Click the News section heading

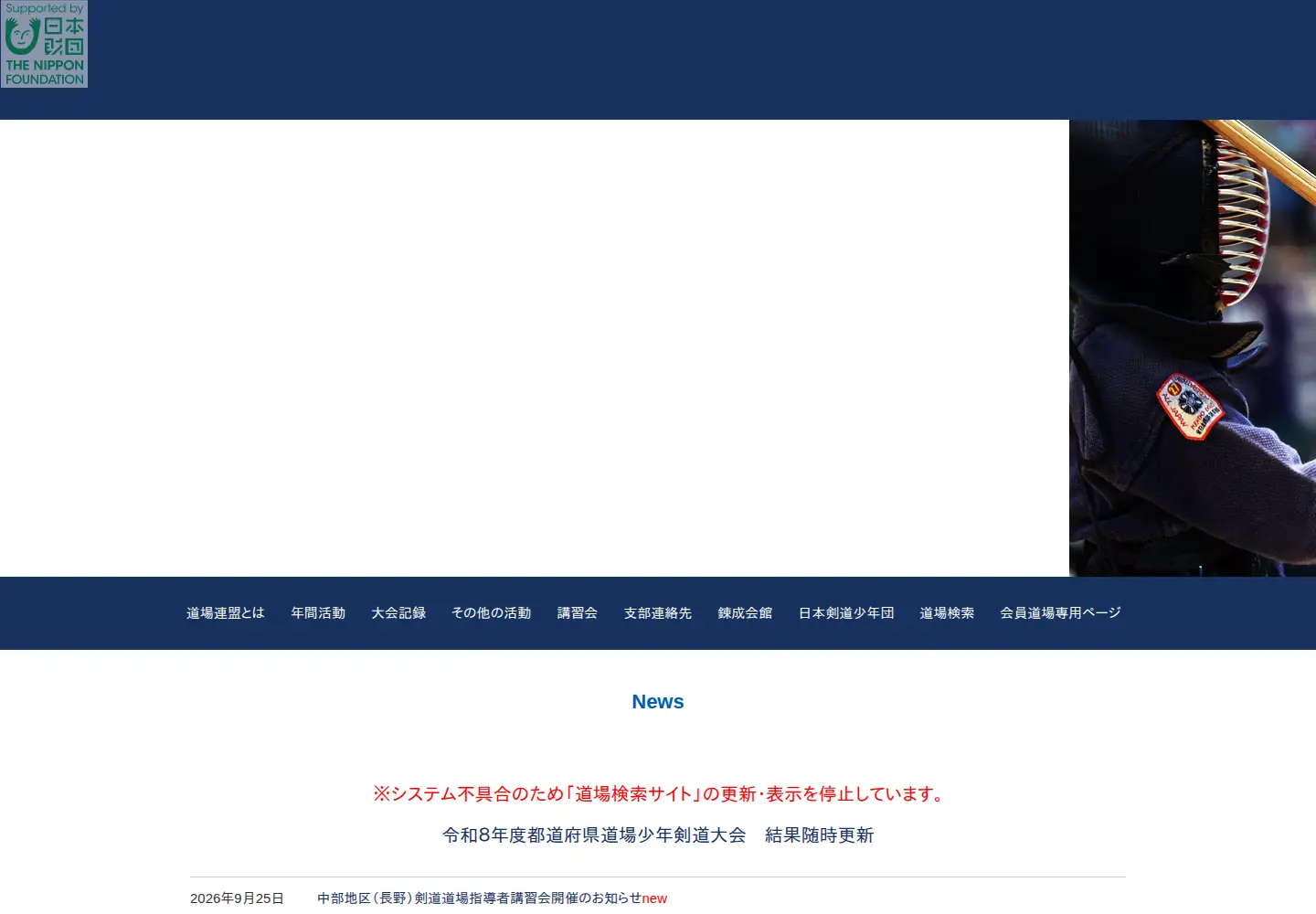(658, 702)
